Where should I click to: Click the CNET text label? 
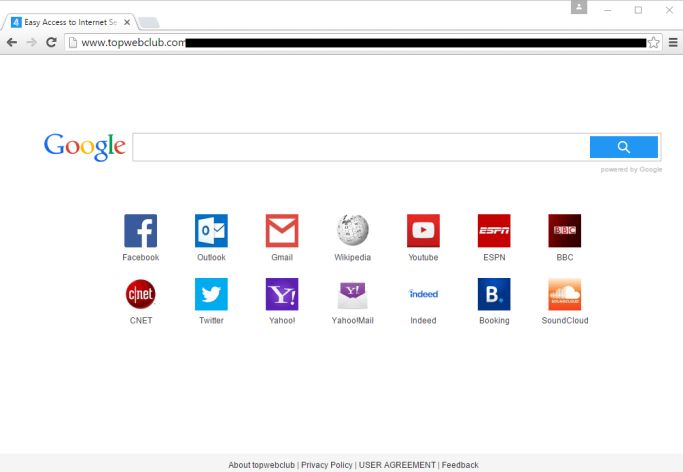(x=141, y=320)
